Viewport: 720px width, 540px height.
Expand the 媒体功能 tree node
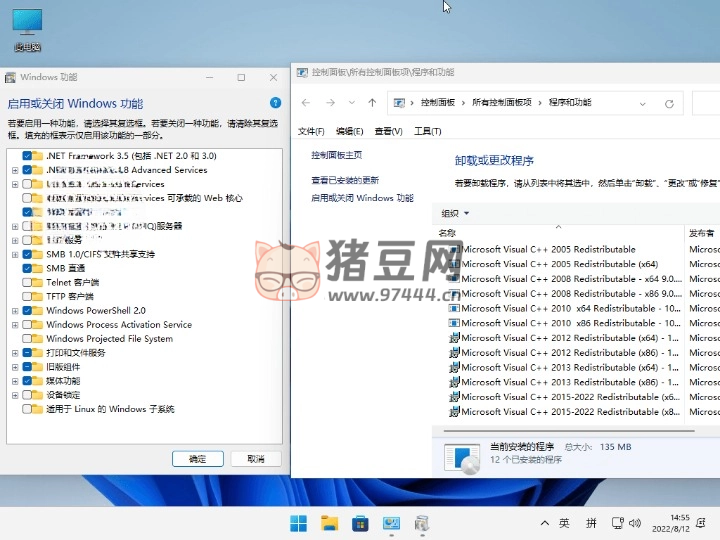pyautogui.click(x=14, y=381)
